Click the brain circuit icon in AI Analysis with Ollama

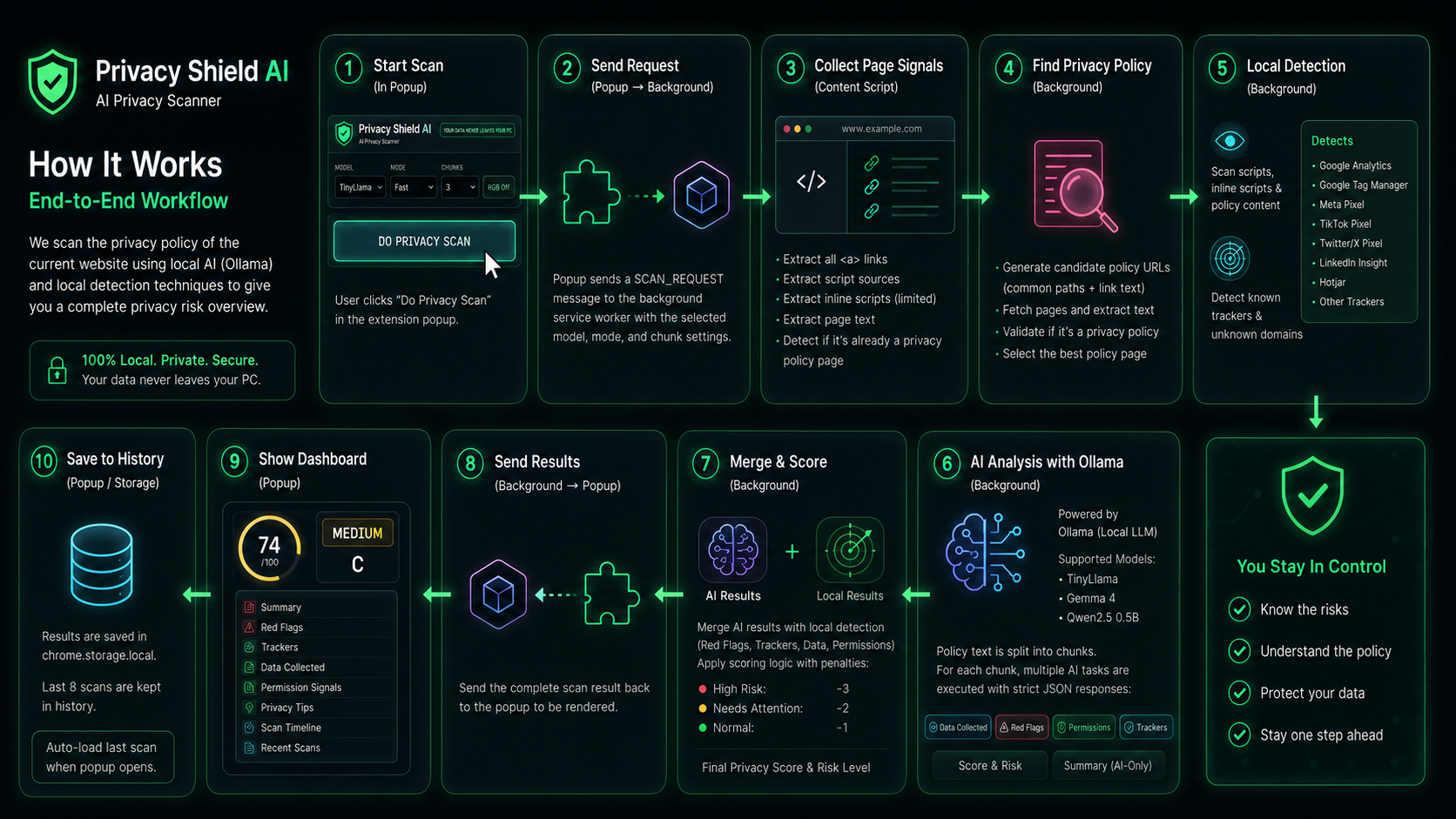(985, 553)
